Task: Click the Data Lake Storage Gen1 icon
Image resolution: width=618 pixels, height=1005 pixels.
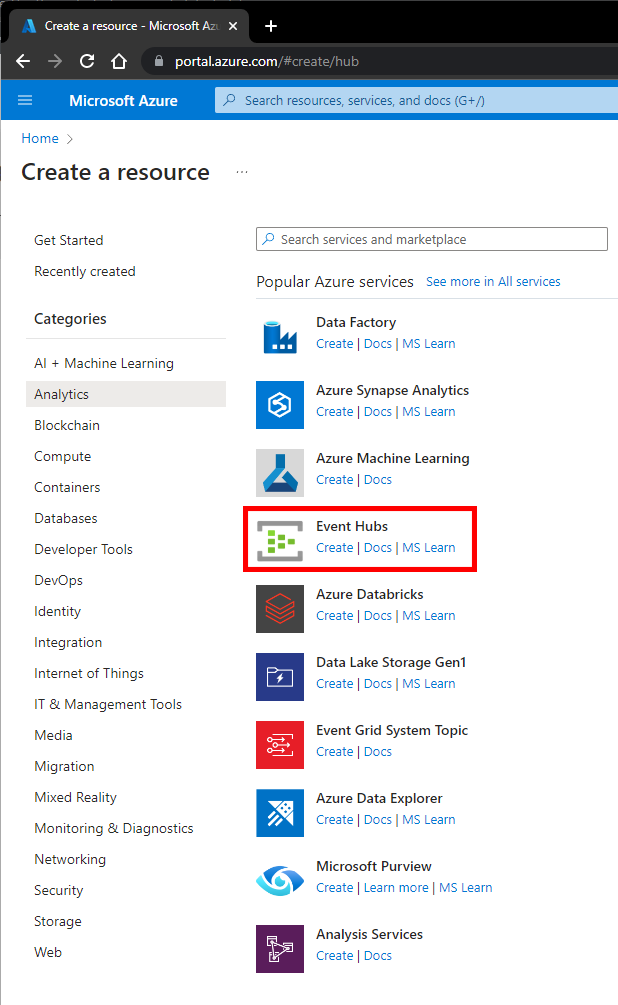Action: (x=280, y=677)
